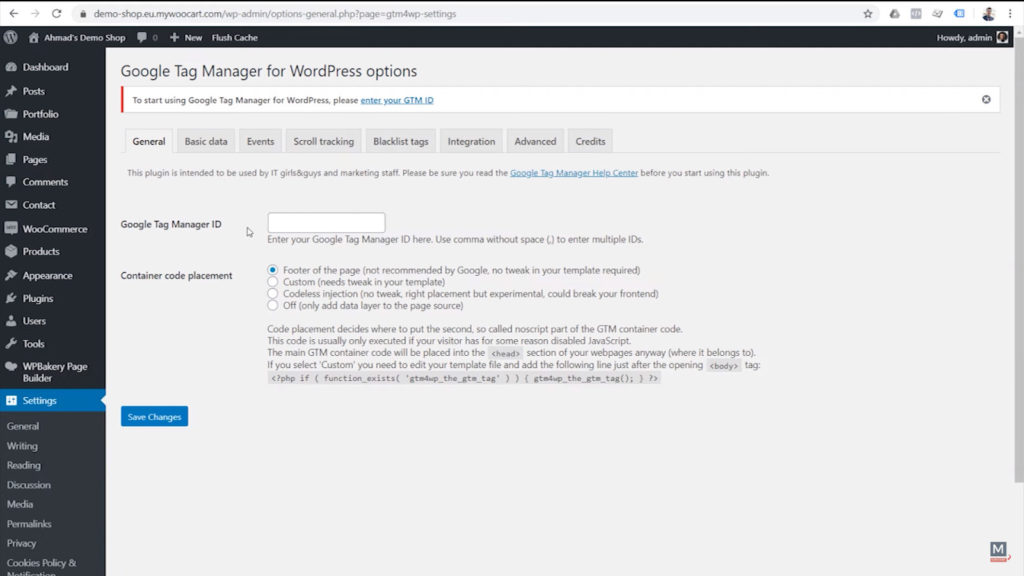Open the WordPress logo in admin bar
Image resolution: width=1024 pixels, height=576 pixels.
pyautogui.click(x=10, y=37)
